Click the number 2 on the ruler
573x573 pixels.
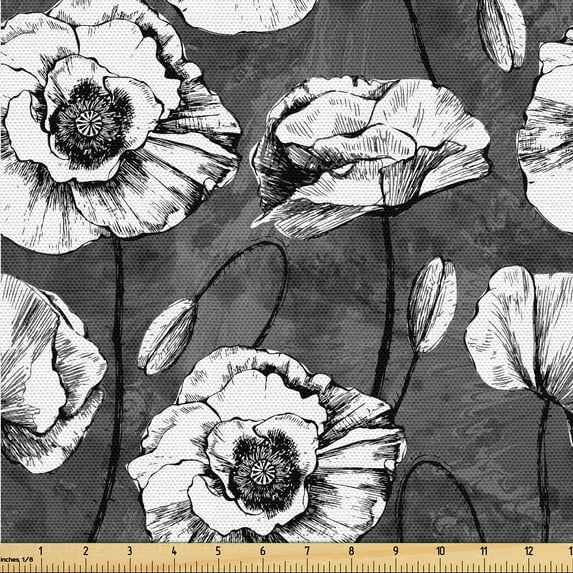pos(86,551)
